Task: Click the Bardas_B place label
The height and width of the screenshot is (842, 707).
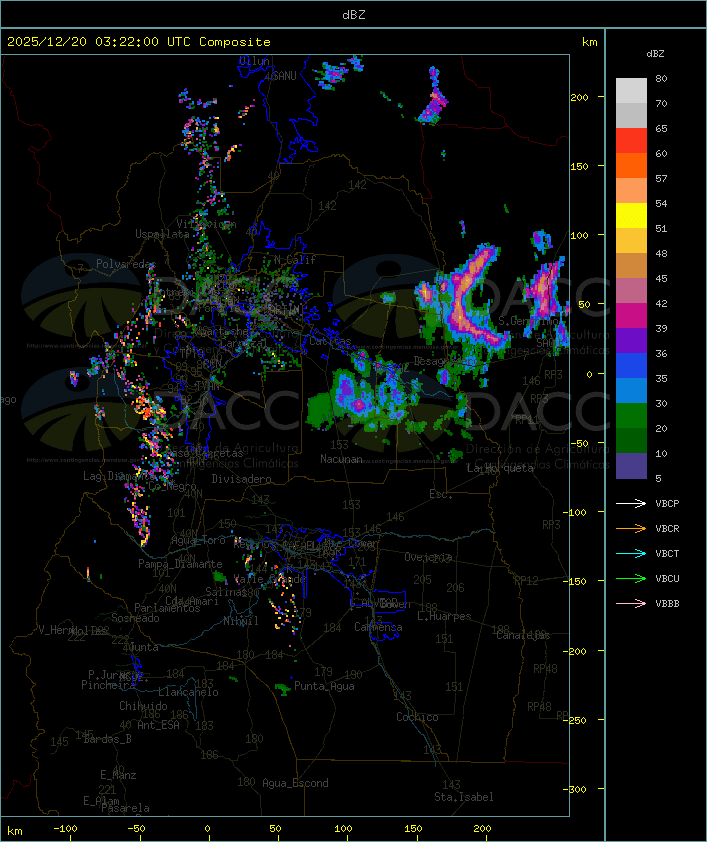Action: click(x=107, y=739)
